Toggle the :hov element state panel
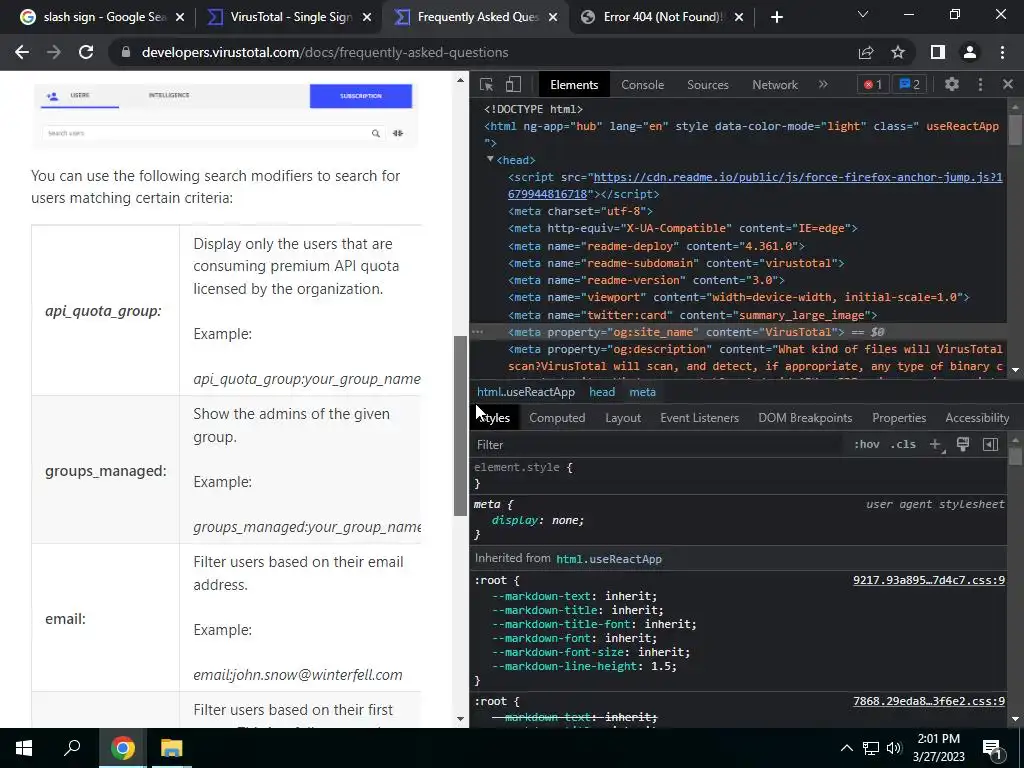The width and height of the screenshot is (1024, 768). (866, 444)
